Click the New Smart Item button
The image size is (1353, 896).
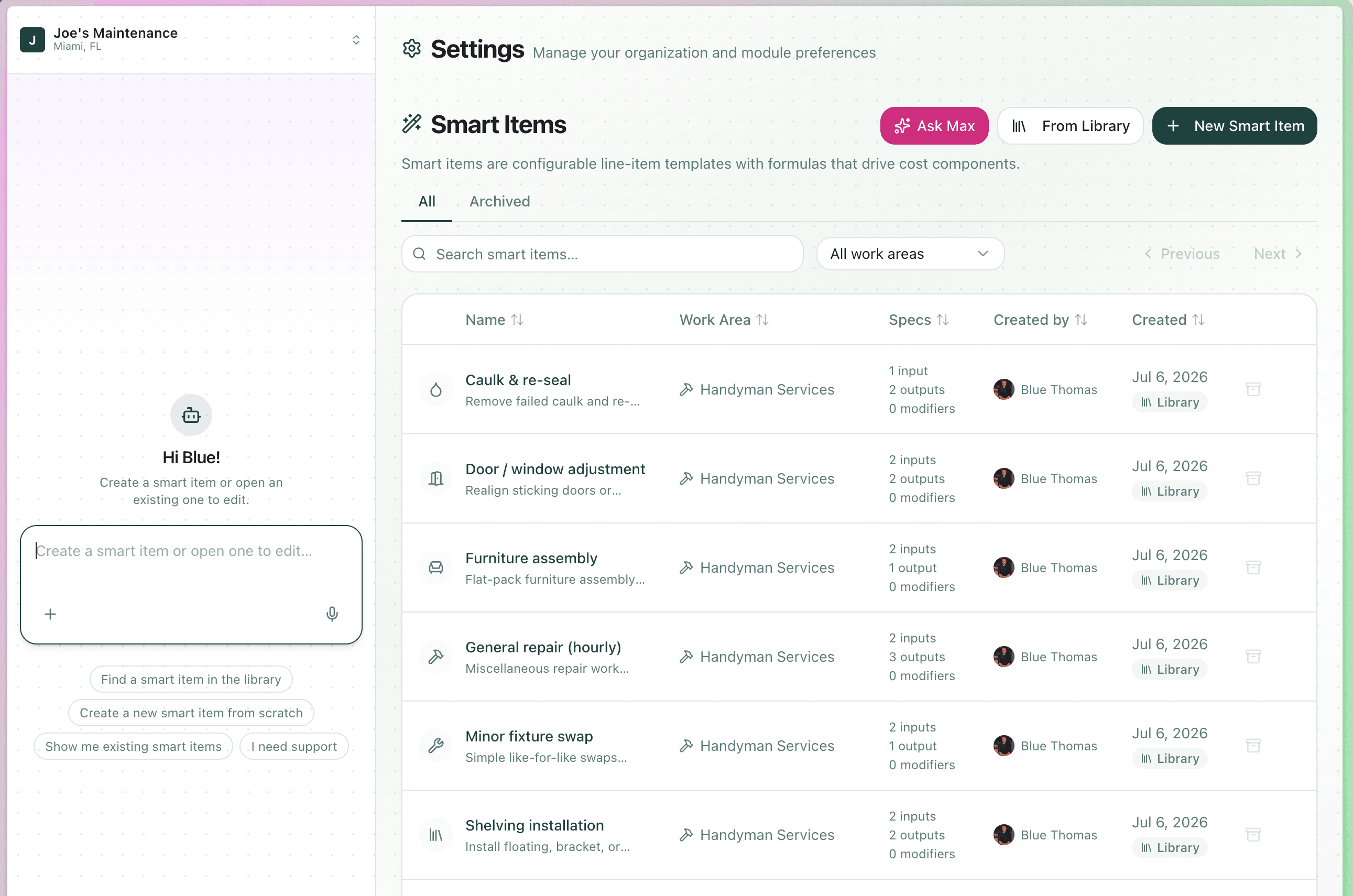click(x=1235, y=126)
